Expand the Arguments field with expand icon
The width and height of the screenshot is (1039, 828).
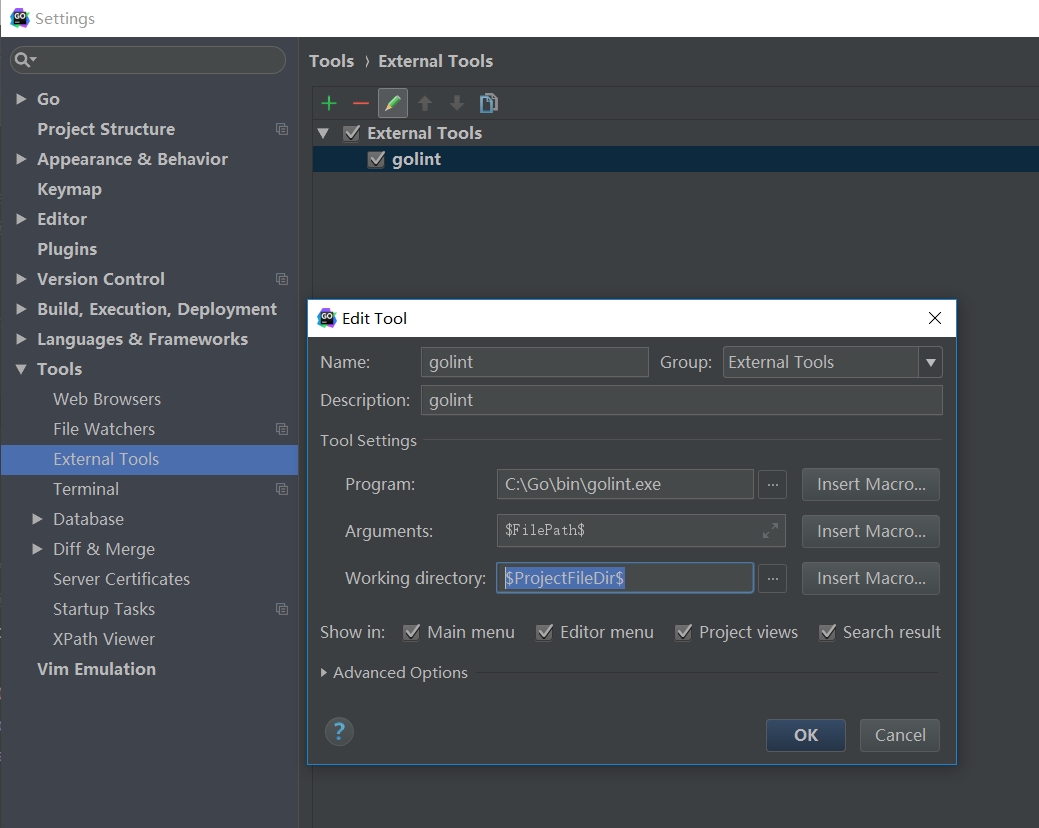point(770,531)
